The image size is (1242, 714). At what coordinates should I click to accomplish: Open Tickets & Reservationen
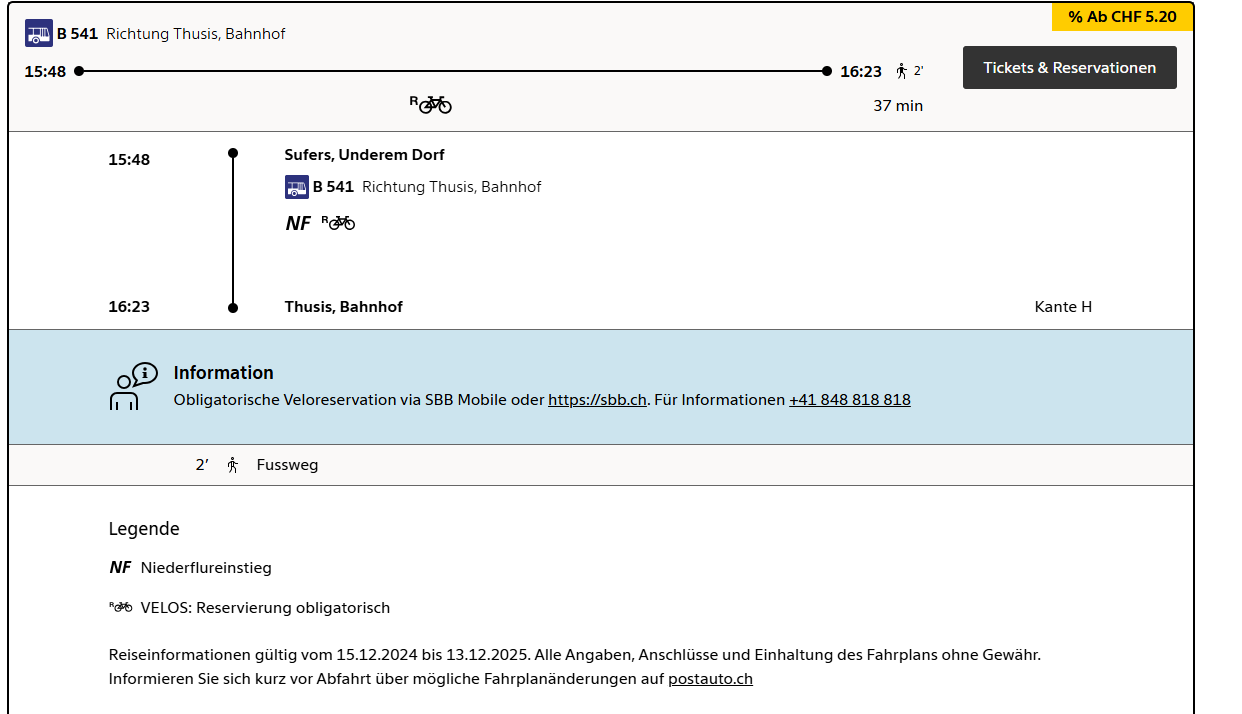(x=1069, y=68)
